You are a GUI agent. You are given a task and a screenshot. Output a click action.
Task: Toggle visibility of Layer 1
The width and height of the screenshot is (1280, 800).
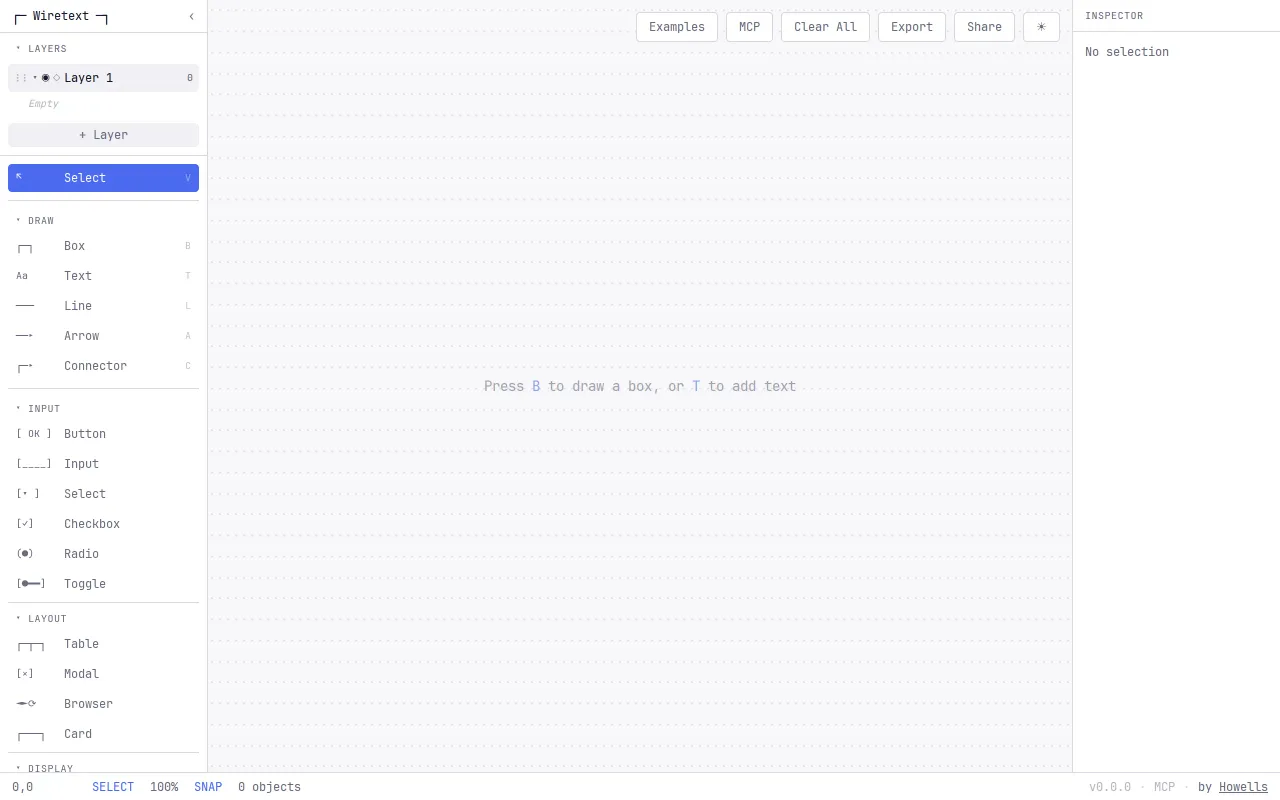45,78
